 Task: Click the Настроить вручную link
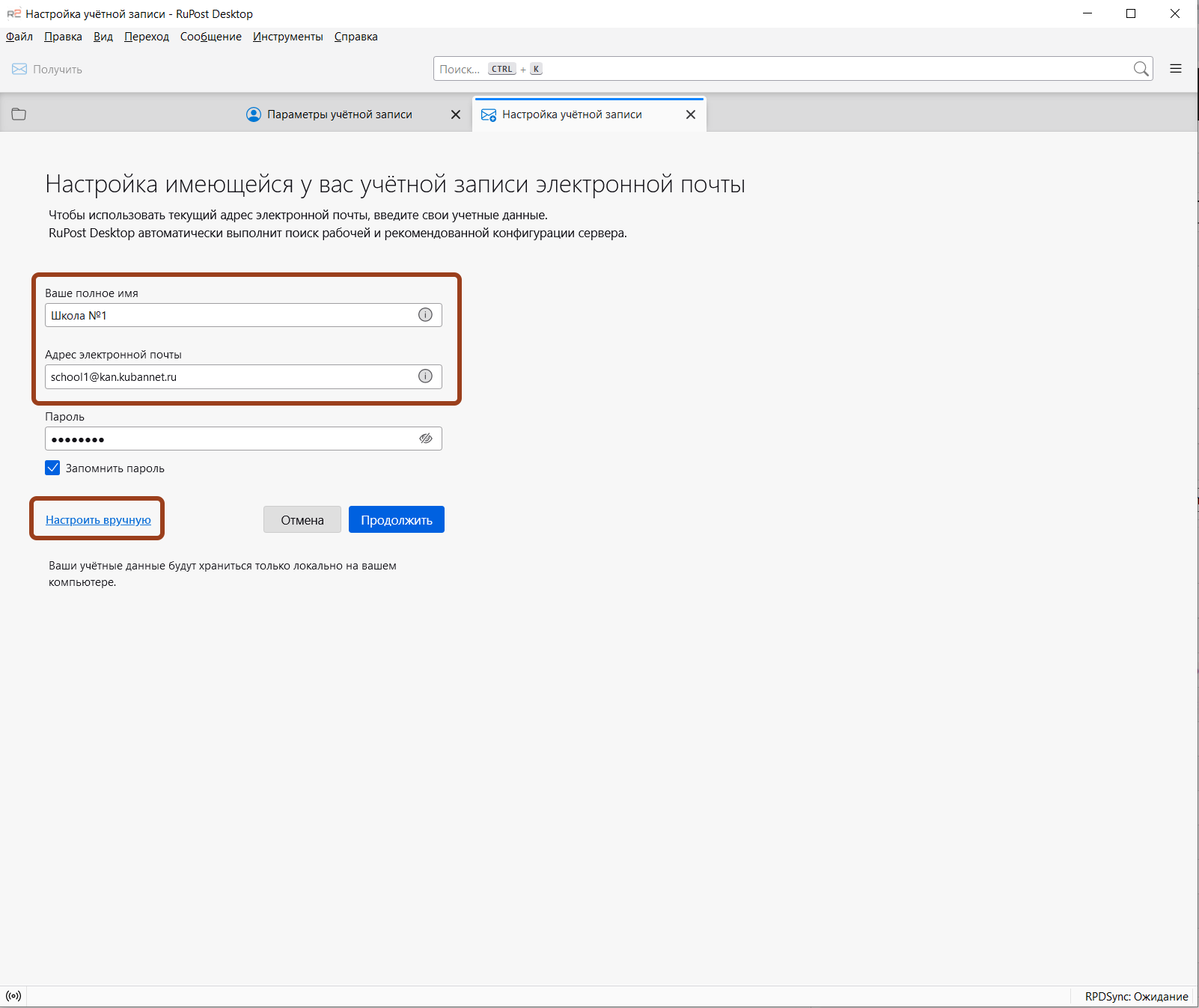98,519
